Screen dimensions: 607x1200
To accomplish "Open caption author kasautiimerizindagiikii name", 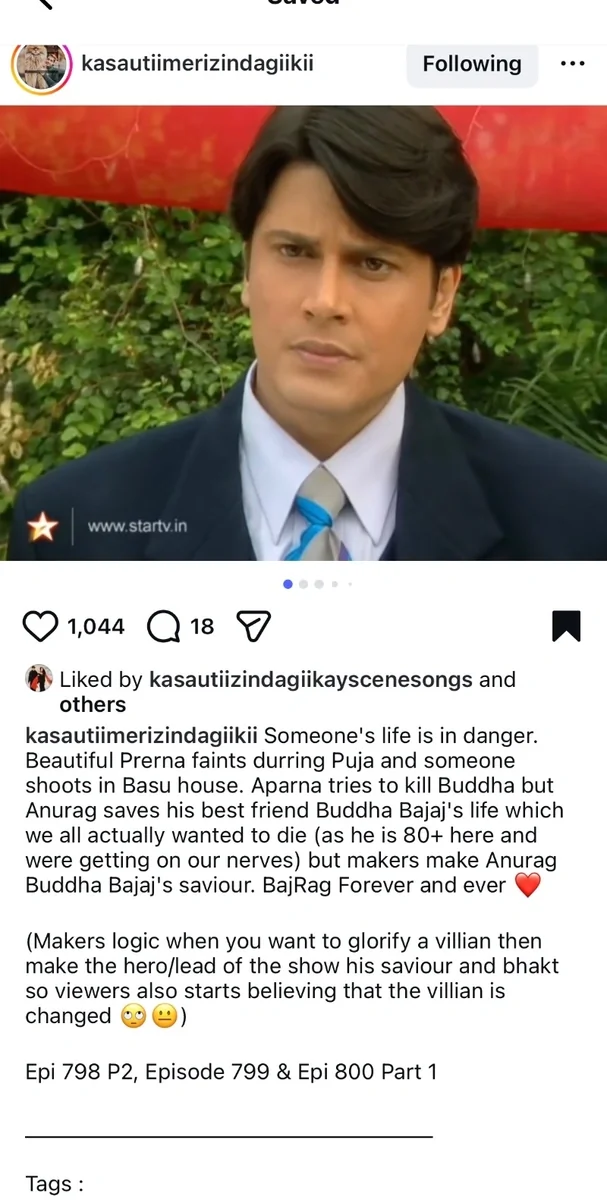I will [141, 735].
